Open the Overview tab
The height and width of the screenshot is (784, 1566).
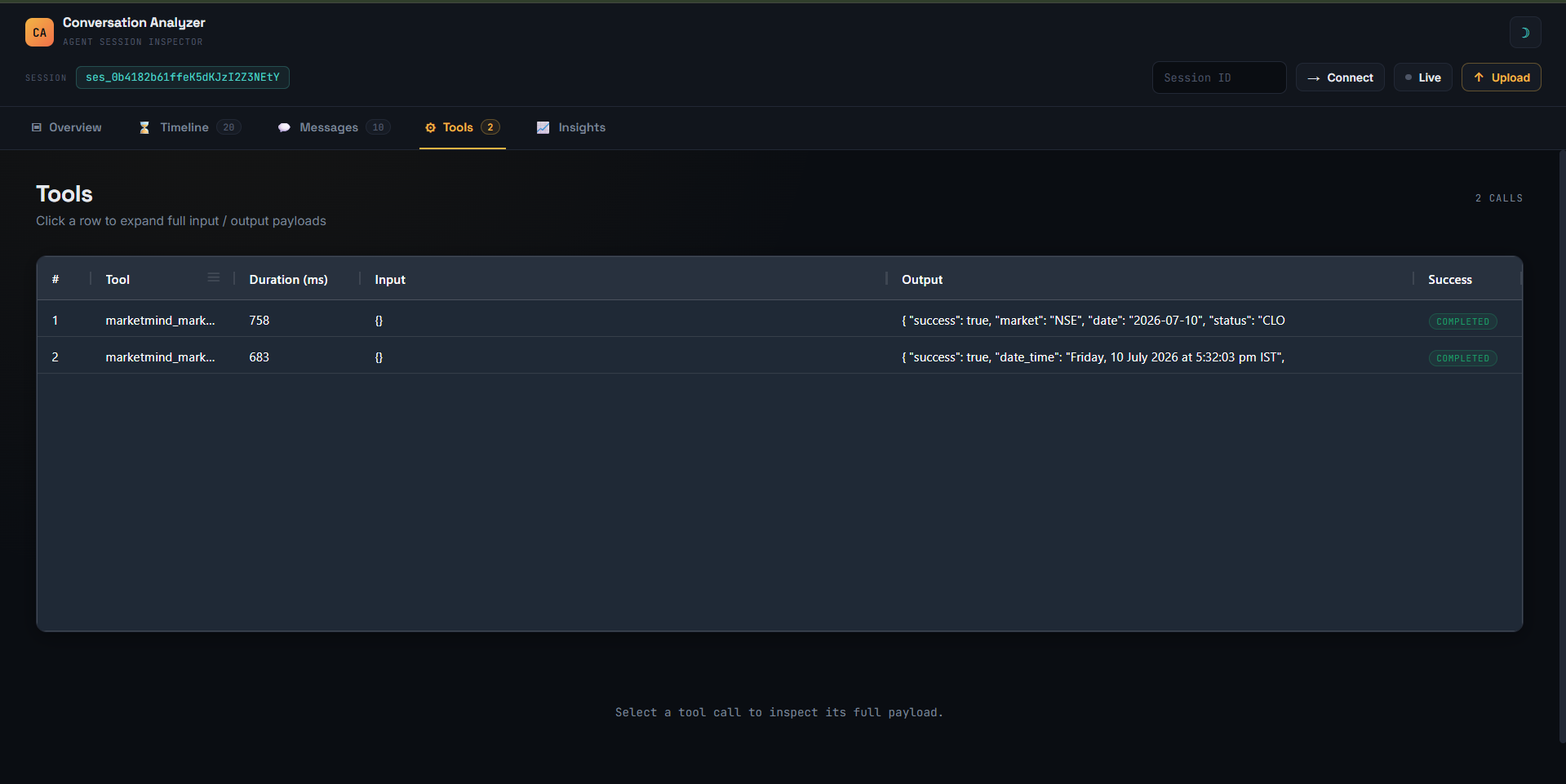[x=67, y=127]
